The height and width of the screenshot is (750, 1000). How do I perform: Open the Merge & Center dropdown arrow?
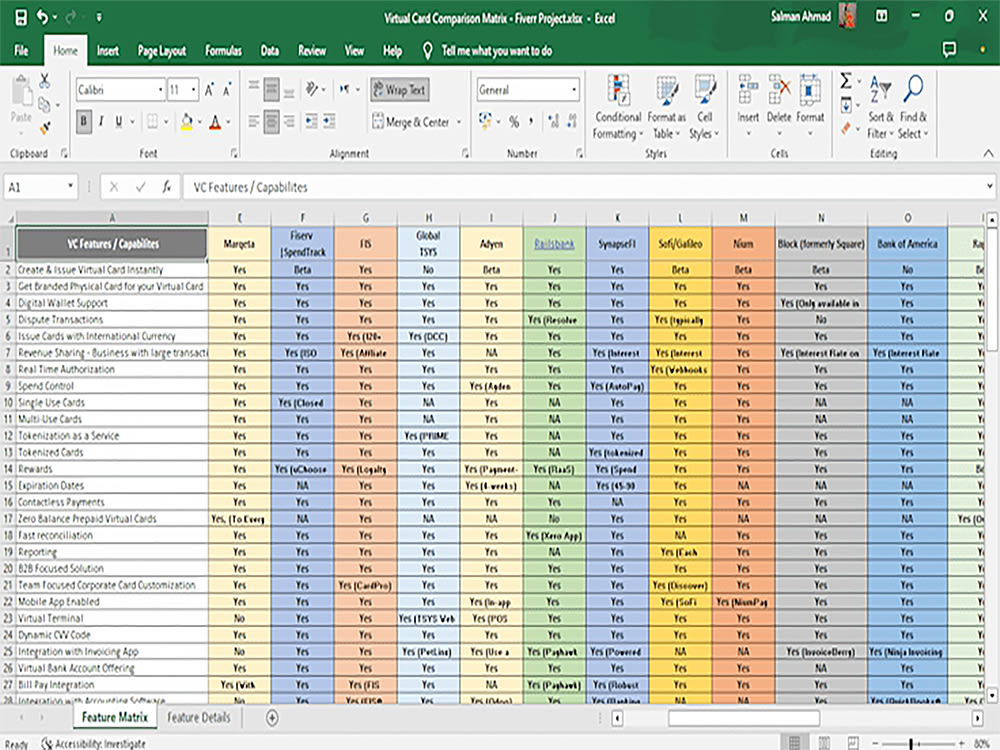[459, 122]
